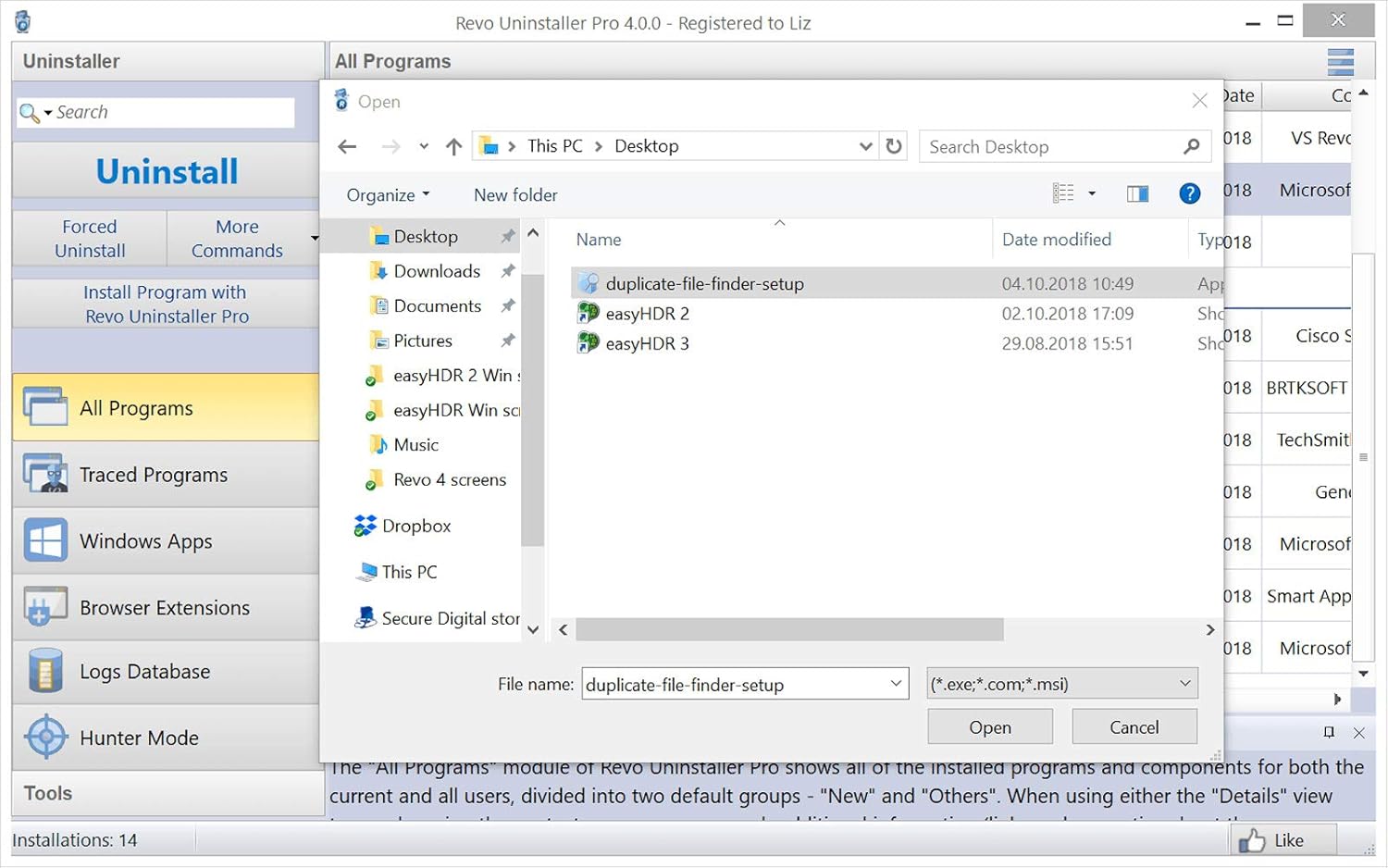
Task: Expand the More Commands dropdown arrow
Action: pos(315,239)
